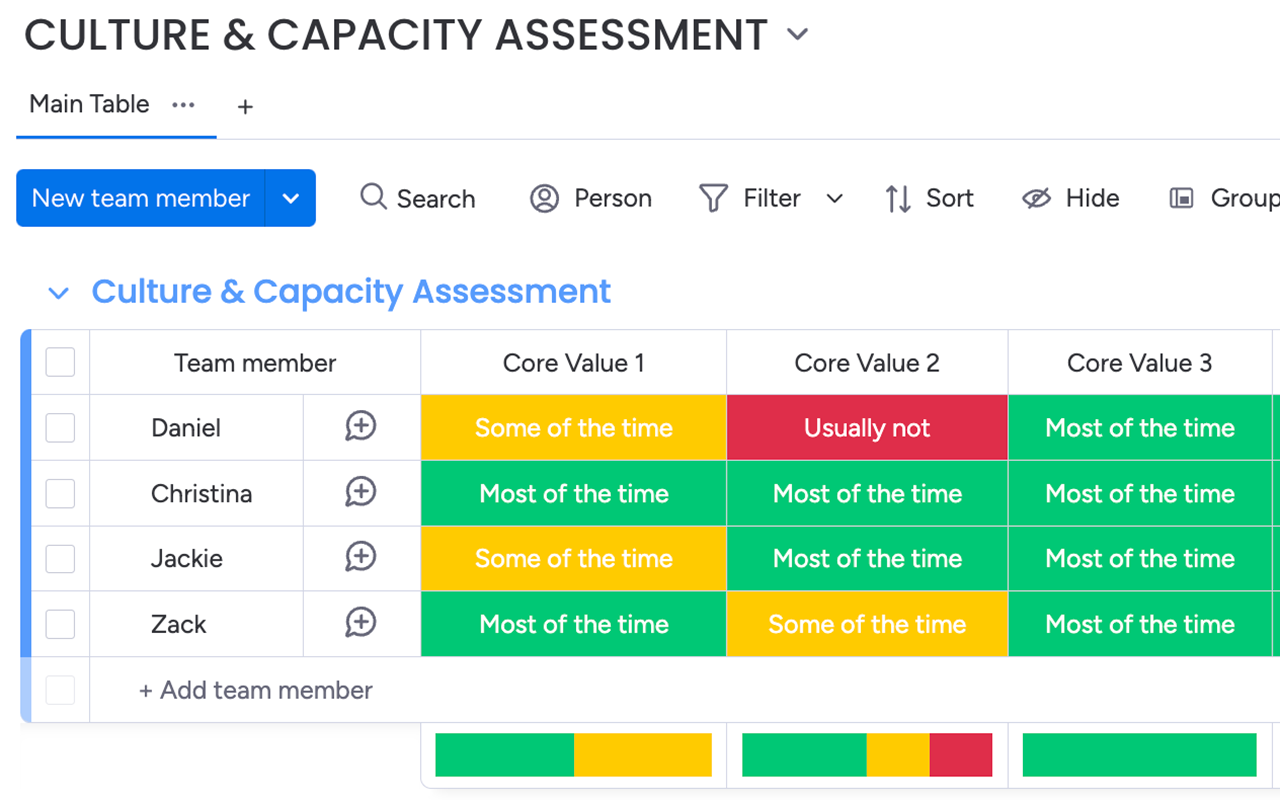Click the CULTURE & CAPACITY ASSESSMENT board title
The height and width of the screenshot is (800, 1280).
coord(396,35)
